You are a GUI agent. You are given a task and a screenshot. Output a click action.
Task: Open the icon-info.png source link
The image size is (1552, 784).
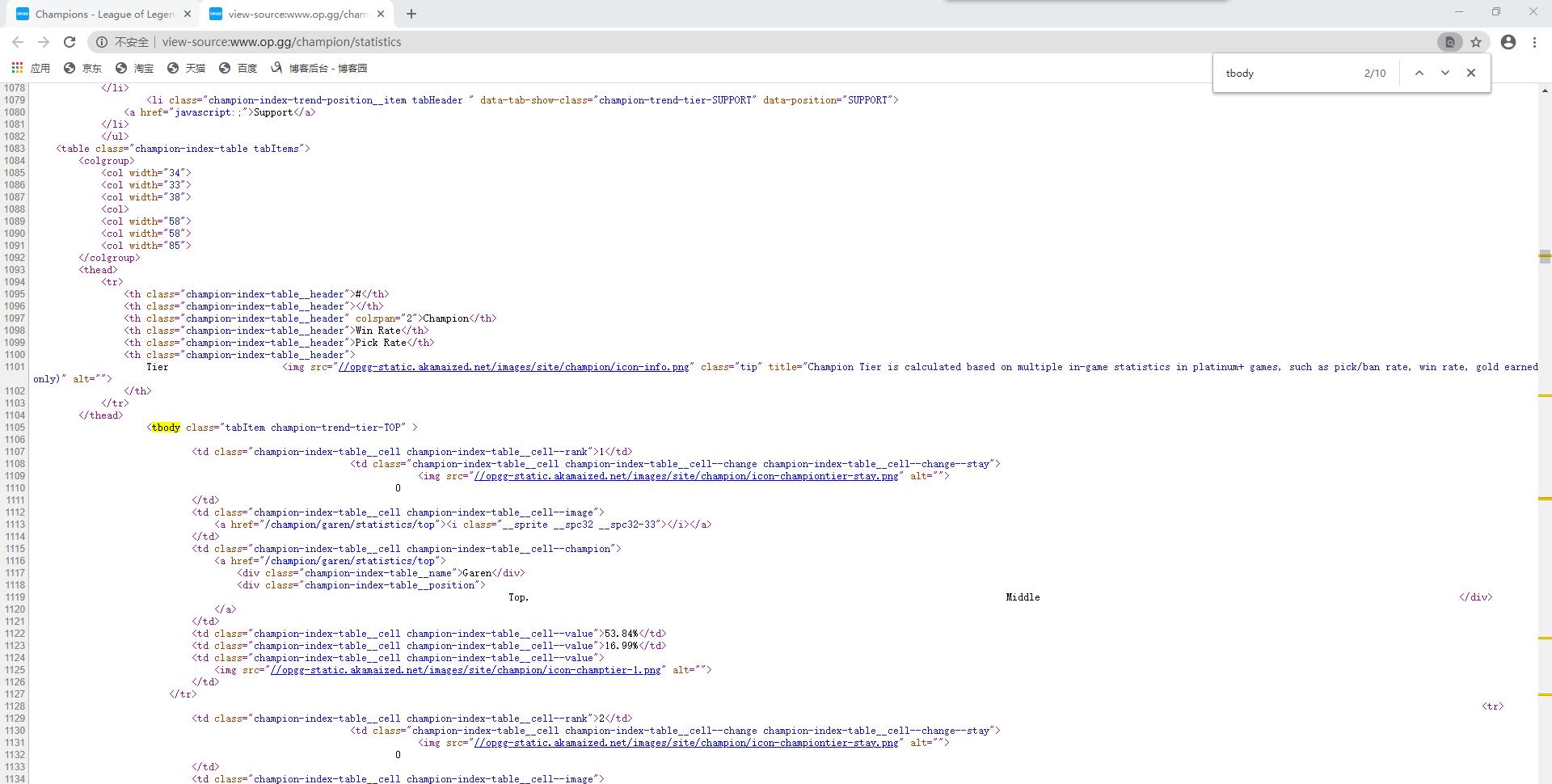(x=513, y=367)
